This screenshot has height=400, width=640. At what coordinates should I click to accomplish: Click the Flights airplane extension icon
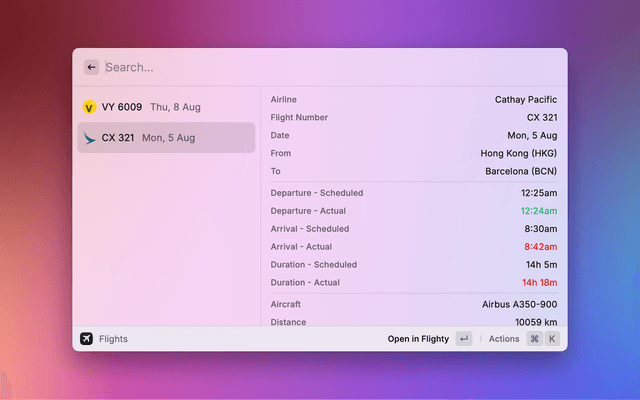[87, 339]
